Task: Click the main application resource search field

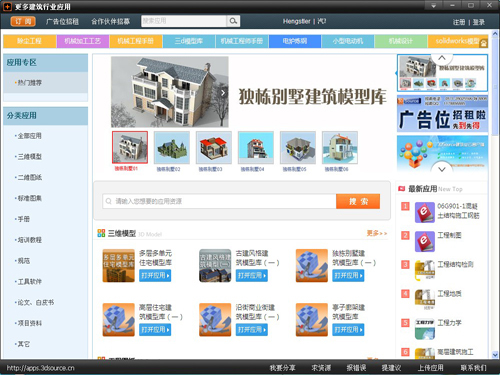Action: [x=219, y=201]
